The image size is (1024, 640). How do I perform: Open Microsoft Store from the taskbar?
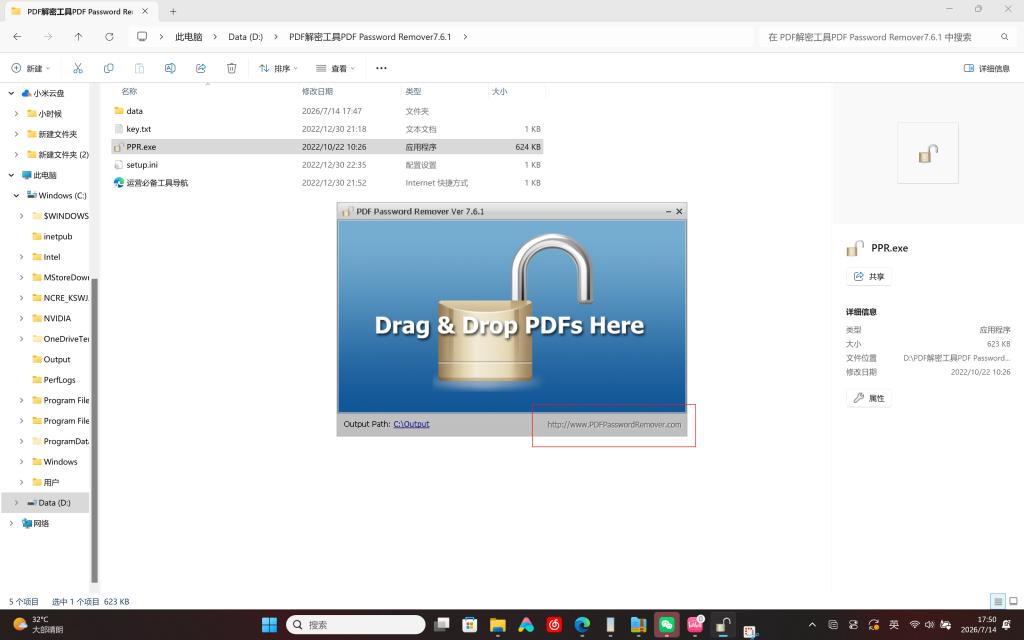[470, 625]
